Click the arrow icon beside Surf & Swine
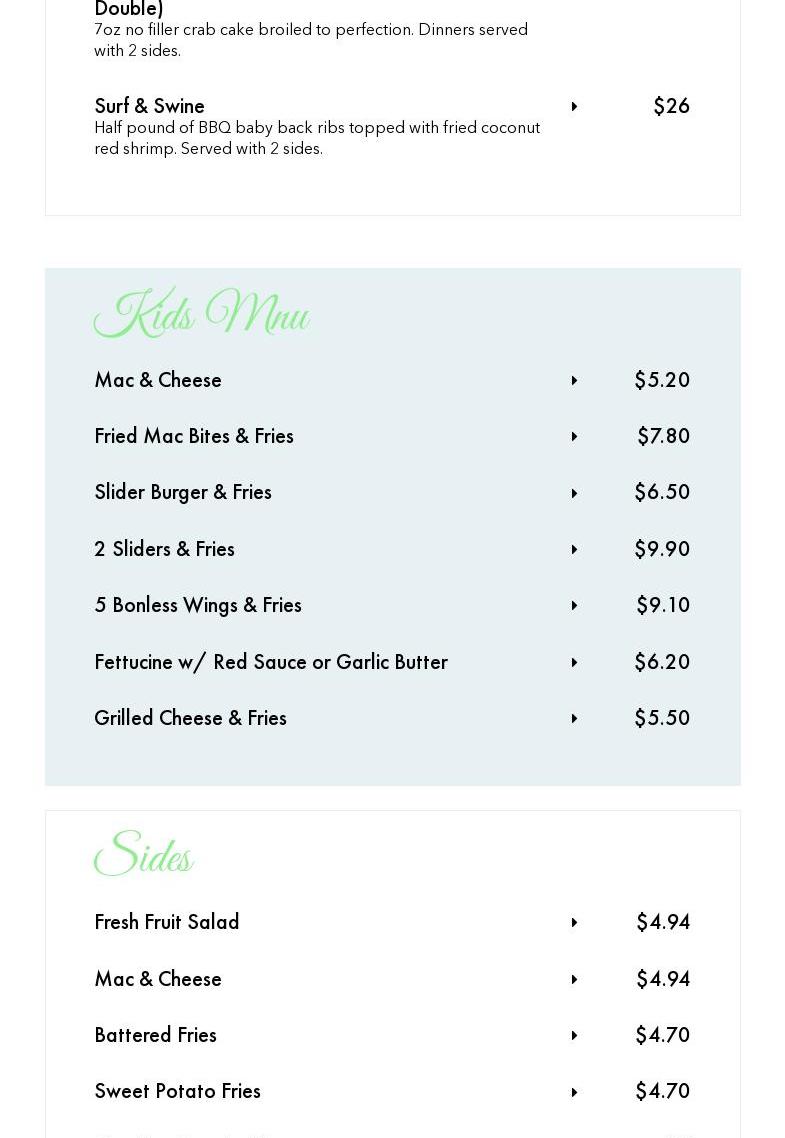This screenshot has height=1138, width=785. [574, 107]
